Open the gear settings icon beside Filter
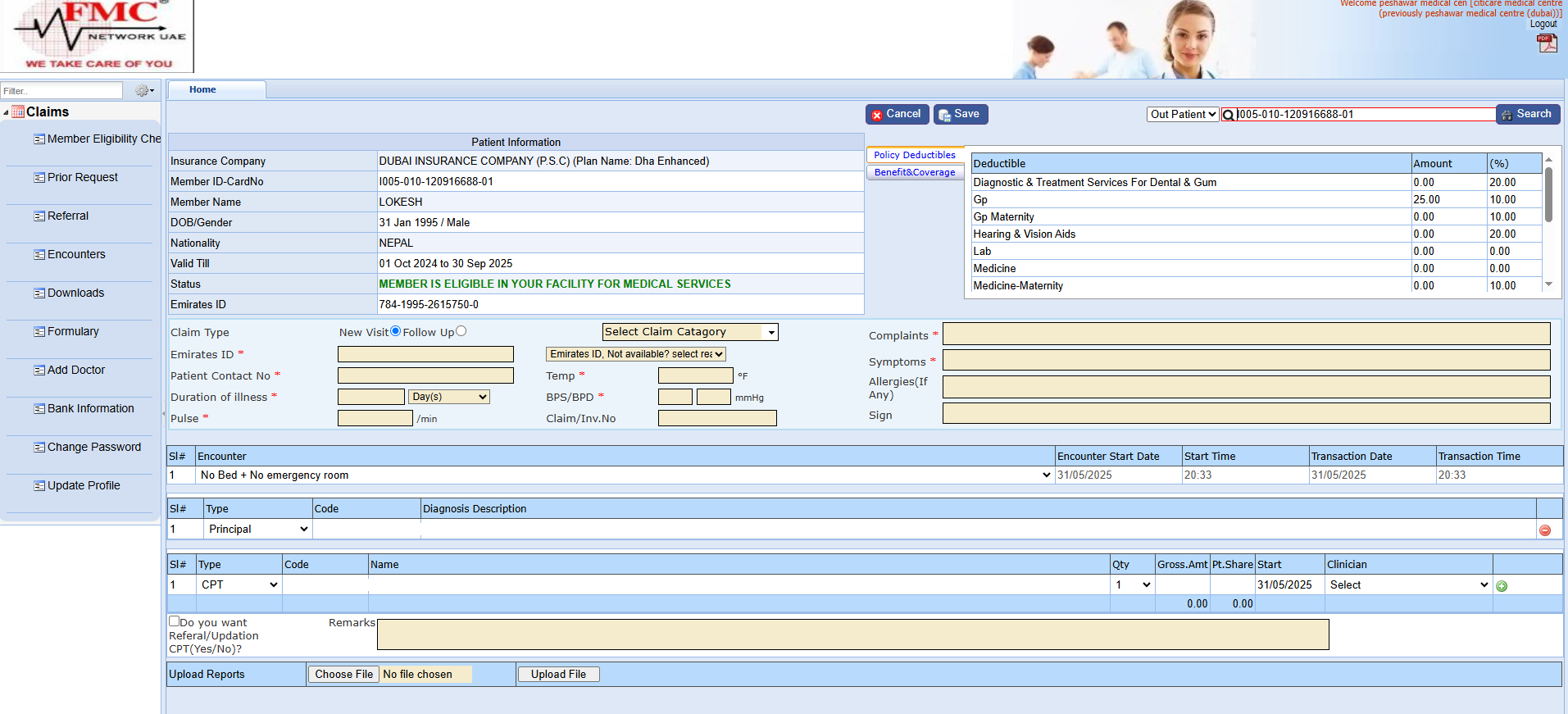Screen dimensions: 1568x714 point(143,91)
